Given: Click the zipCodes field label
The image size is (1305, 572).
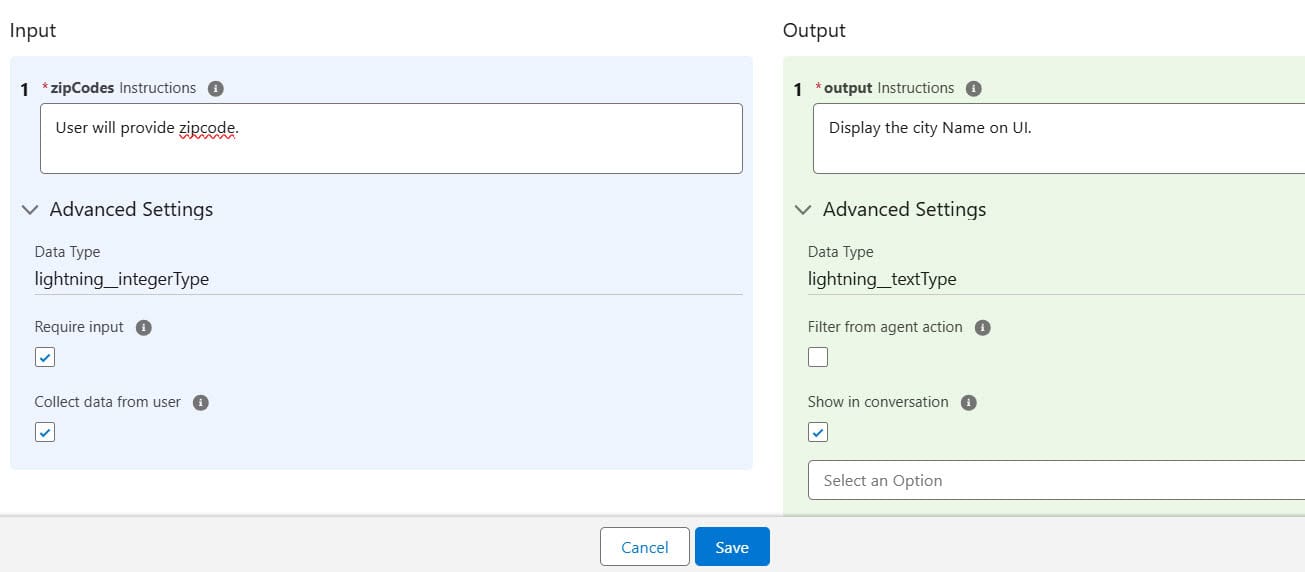Looking at the screenshot, I should [x=82, y=88].
